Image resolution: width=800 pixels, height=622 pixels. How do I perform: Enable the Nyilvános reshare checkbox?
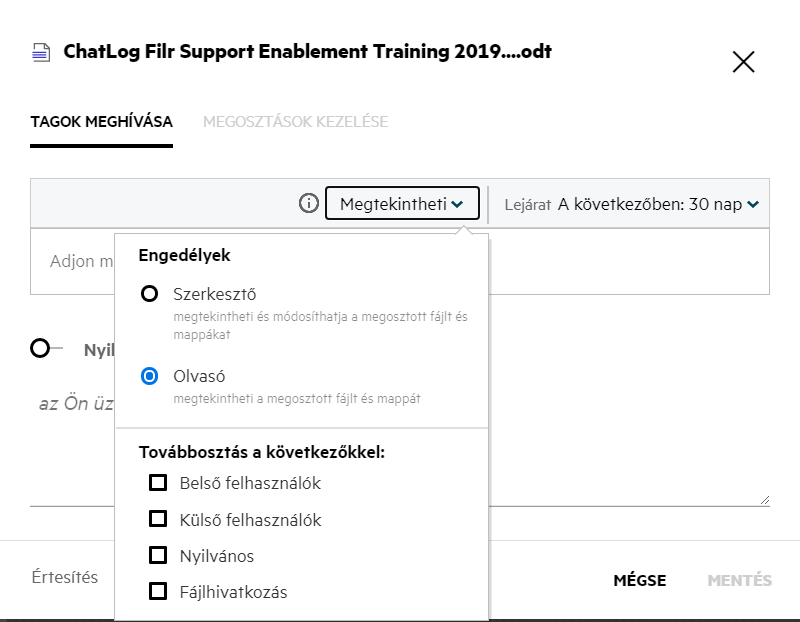[158, 555]
